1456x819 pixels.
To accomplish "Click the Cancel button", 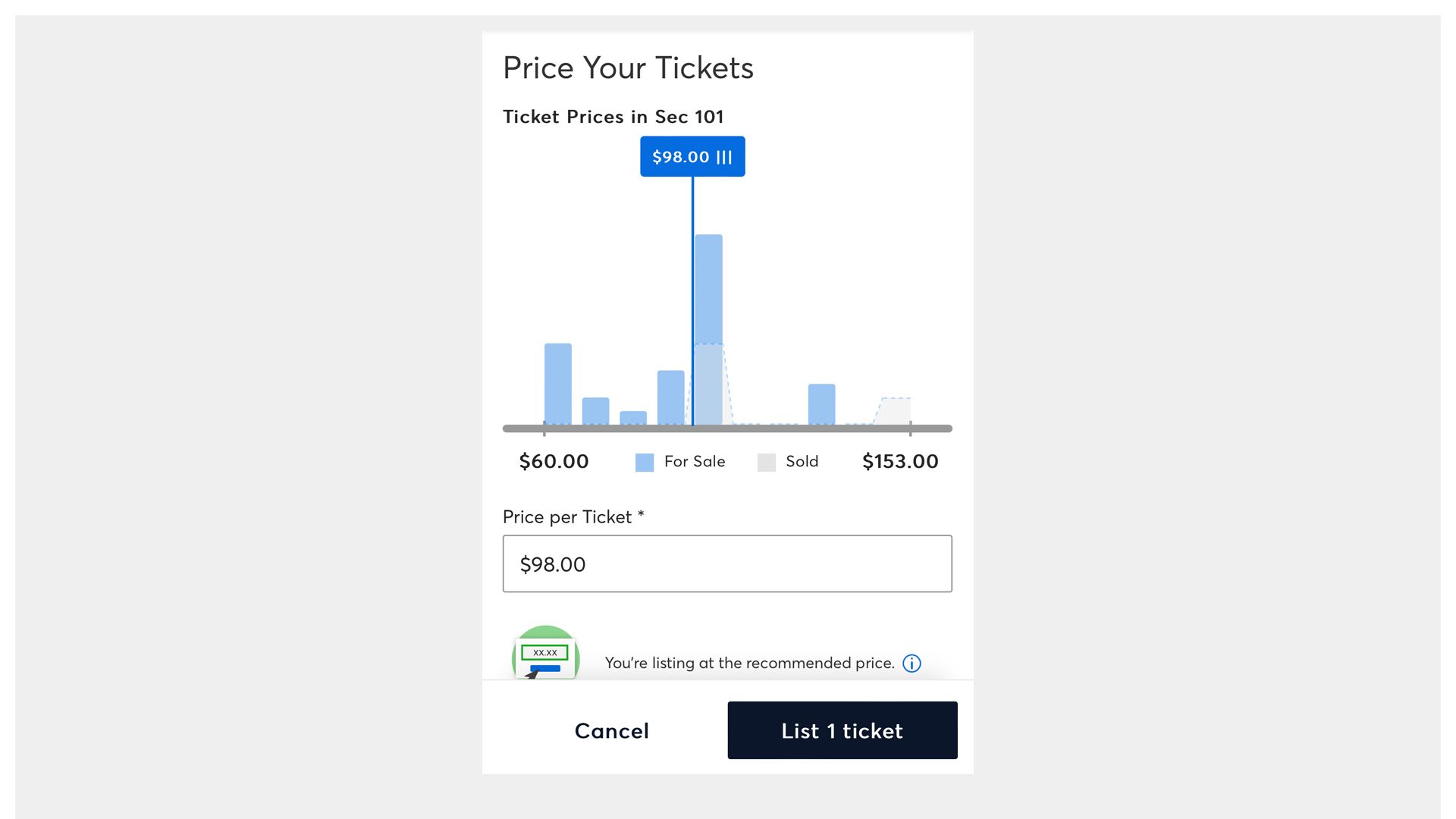I will point(611,730).
